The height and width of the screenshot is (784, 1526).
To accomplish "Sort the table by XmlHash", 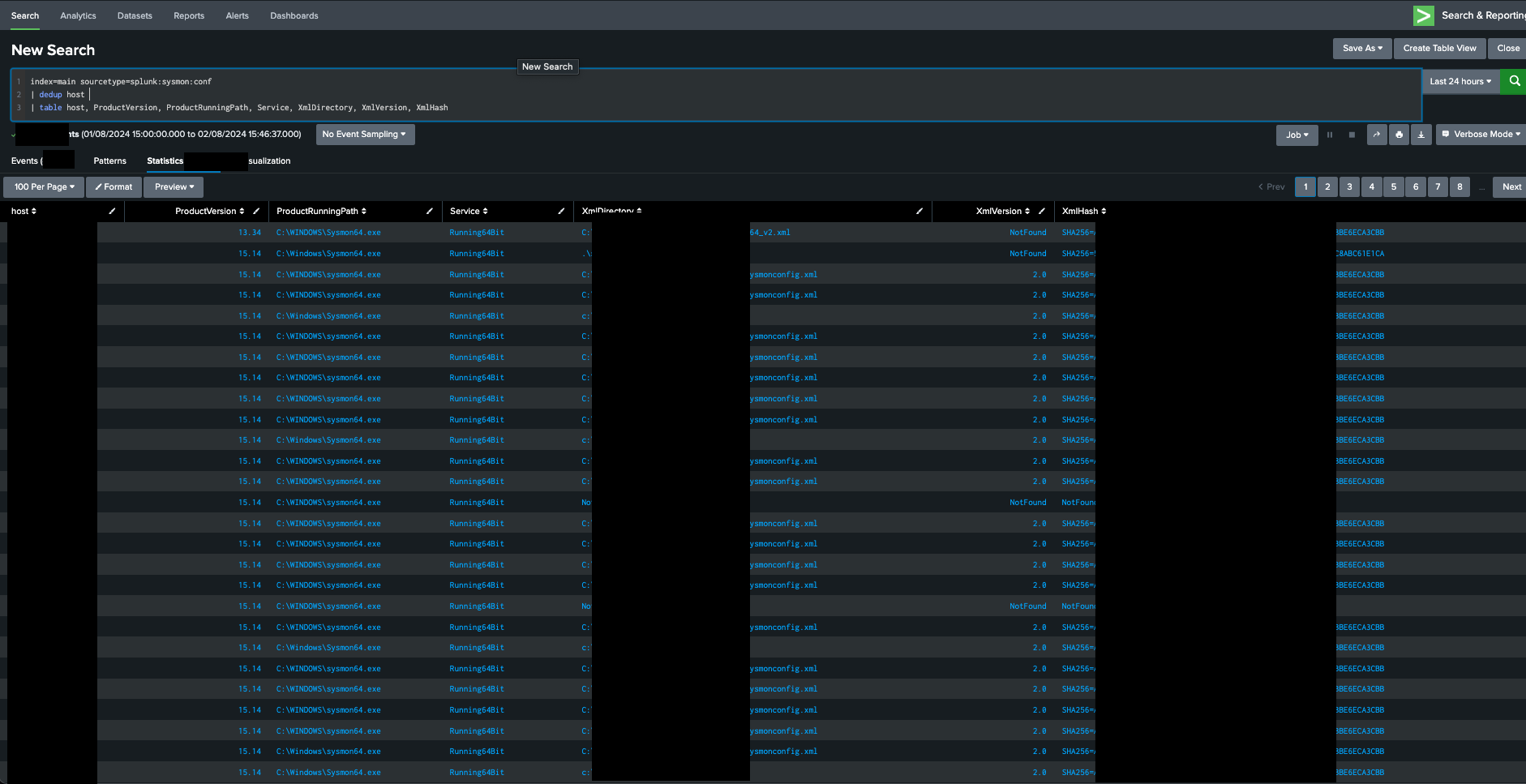I will pyautogui.click(x=1084, y=211).
